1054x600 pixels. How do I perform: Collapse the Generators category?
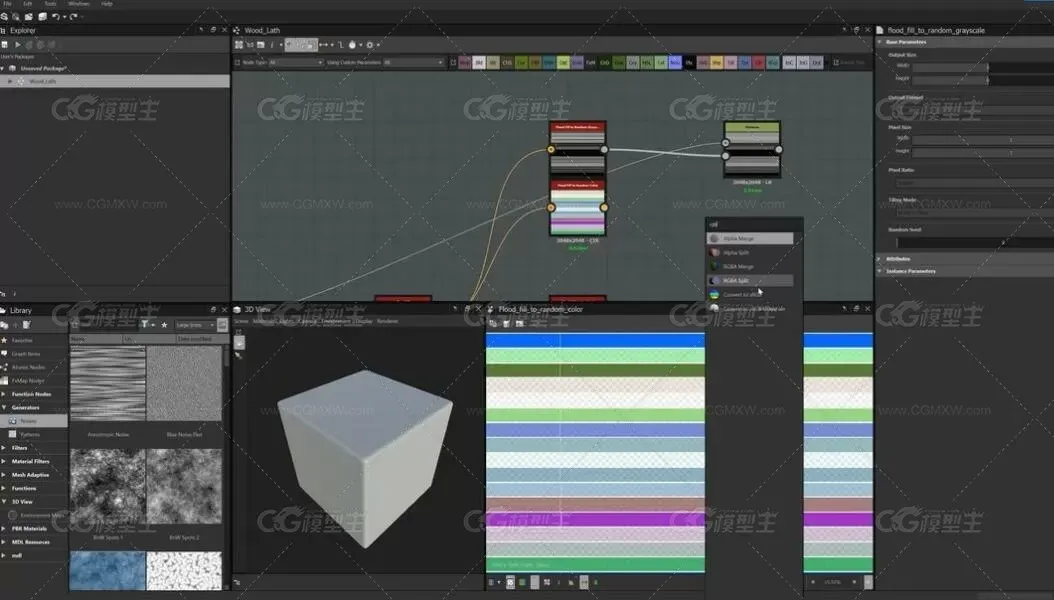click(3, 407)
